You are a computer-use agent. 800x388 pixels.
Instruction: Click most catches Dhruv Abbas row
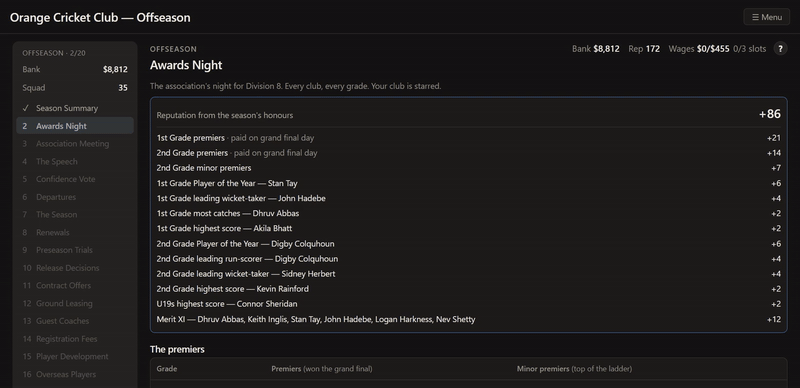[x=468, y=213]
